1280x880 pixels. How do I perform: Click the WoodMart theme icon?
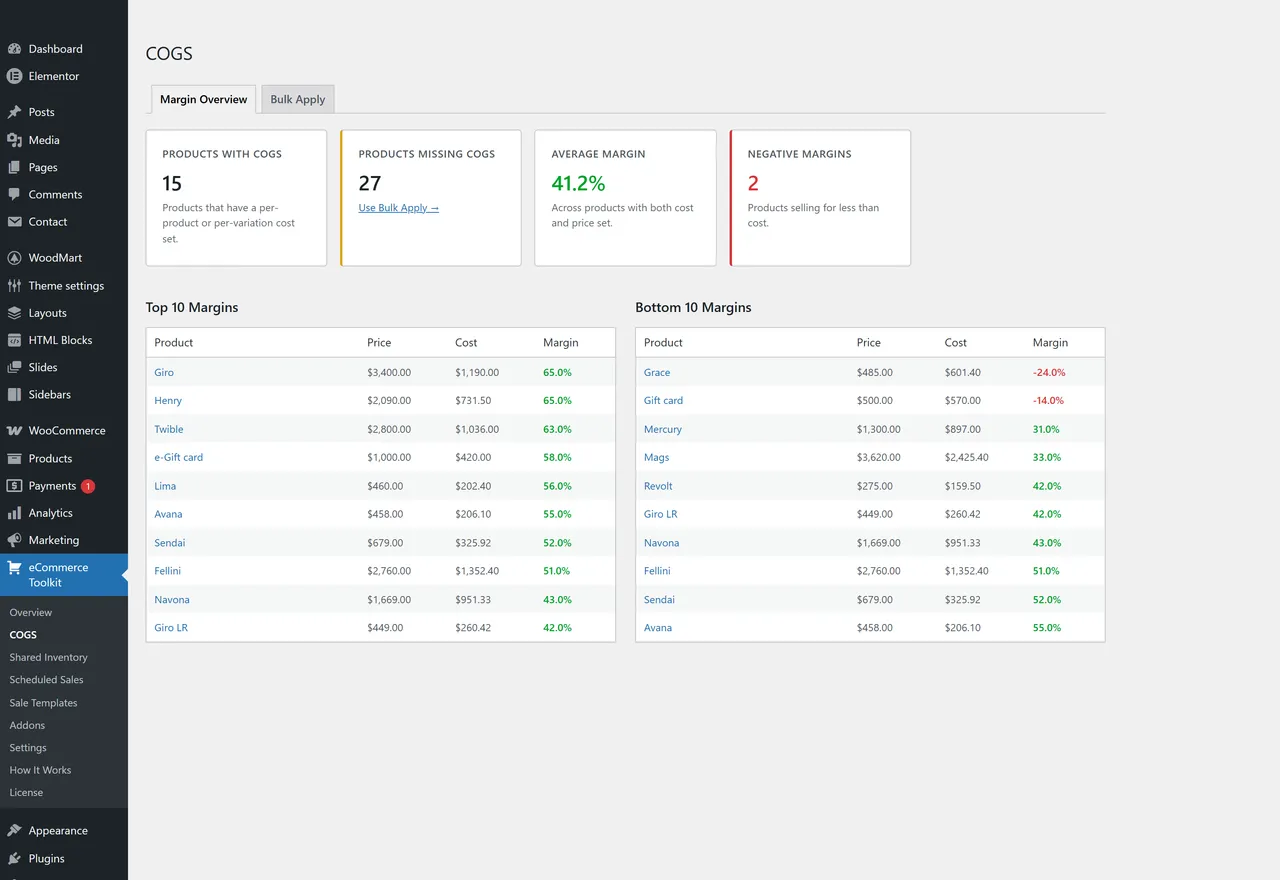[14, 258]
